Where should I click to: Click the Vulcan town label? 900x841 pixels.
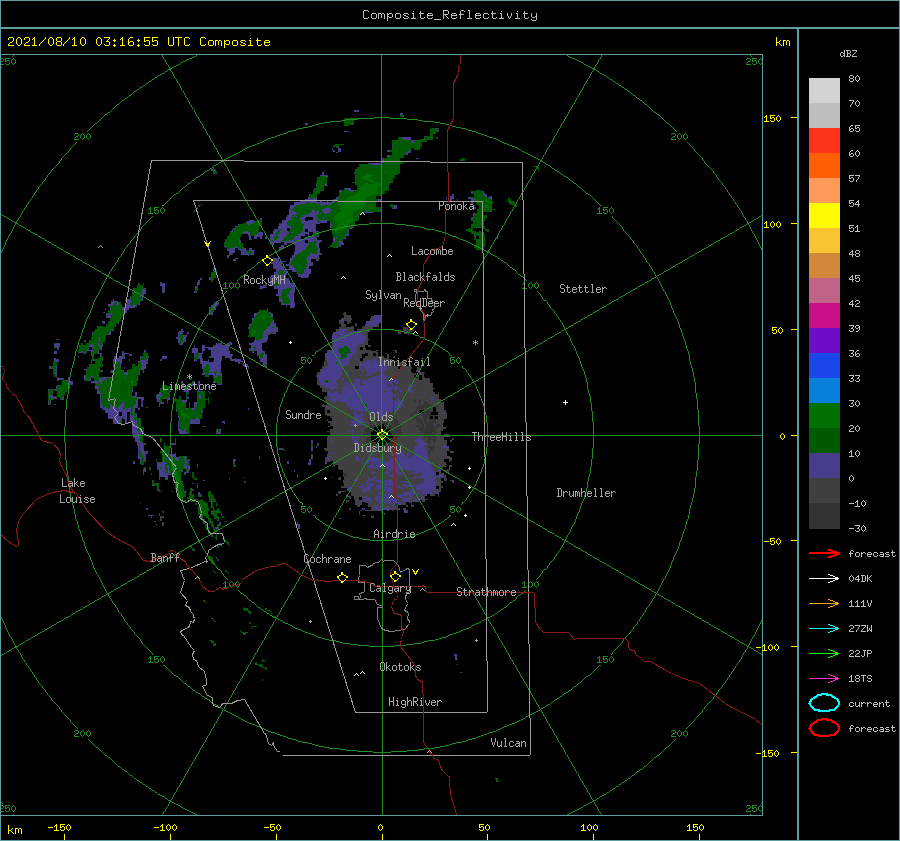(508, 743)
